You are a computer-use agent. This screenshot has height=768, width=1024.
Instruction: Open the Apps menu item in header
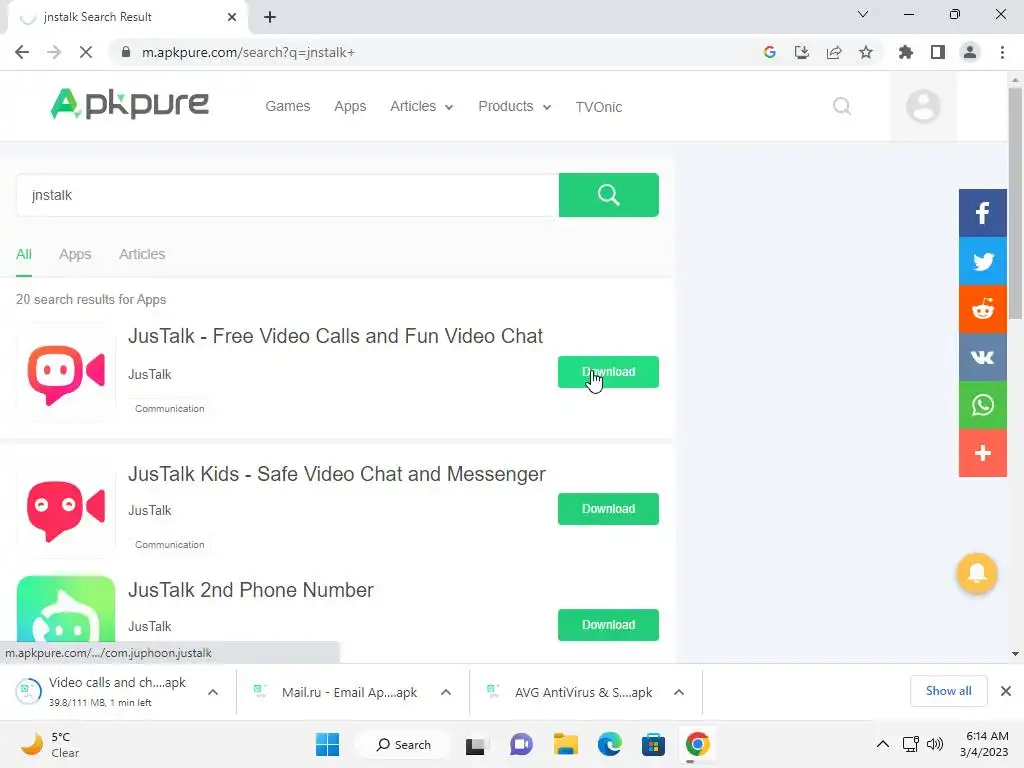[350, 106]
